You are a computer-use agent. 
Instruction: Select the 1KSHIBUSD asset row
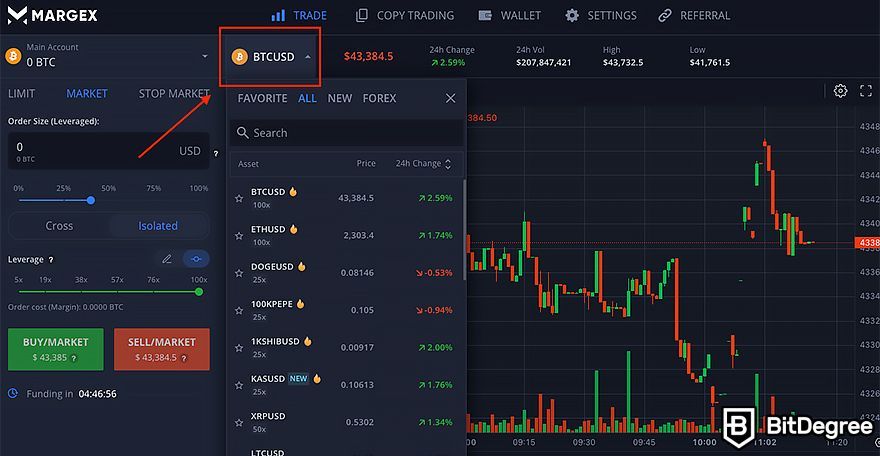click(x=346, y=347)
